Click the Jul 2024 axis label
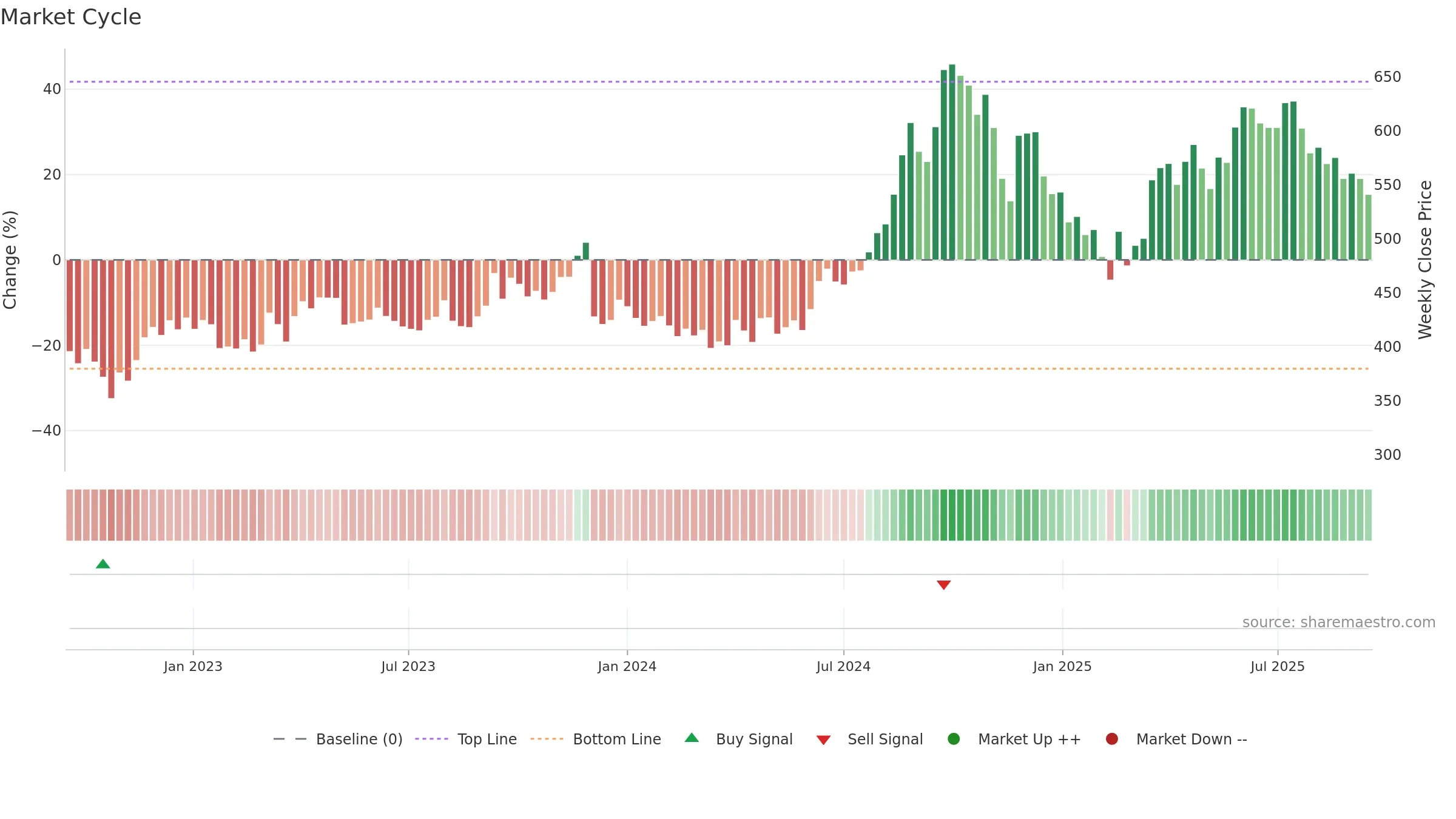This screenshot has height=819, width=1456. pyautogui.click(x=843, y=666)
